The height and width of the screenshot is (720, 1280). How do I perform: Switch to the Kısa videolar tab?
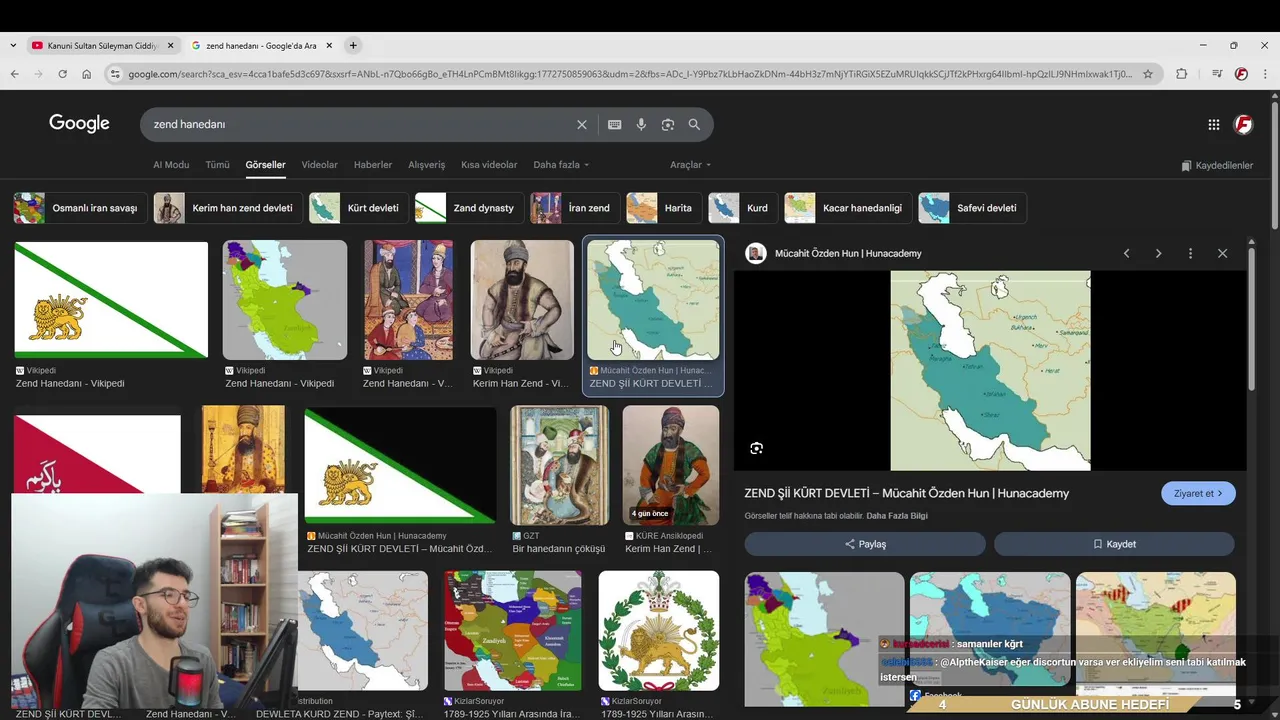tap(489, 165)
